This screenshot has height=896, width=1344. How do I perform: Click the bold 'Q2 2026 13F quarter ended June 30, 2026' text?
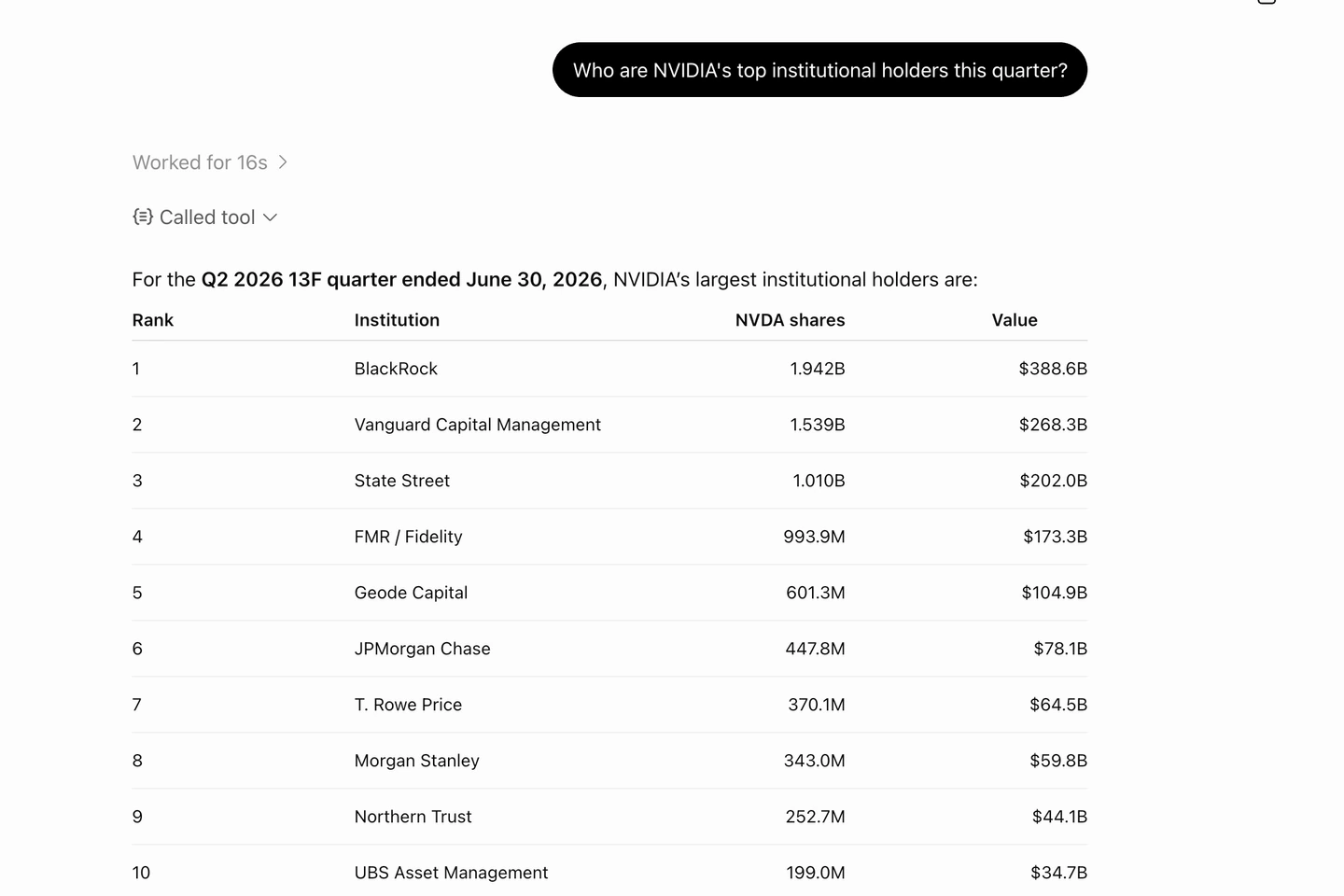[401, 280]
